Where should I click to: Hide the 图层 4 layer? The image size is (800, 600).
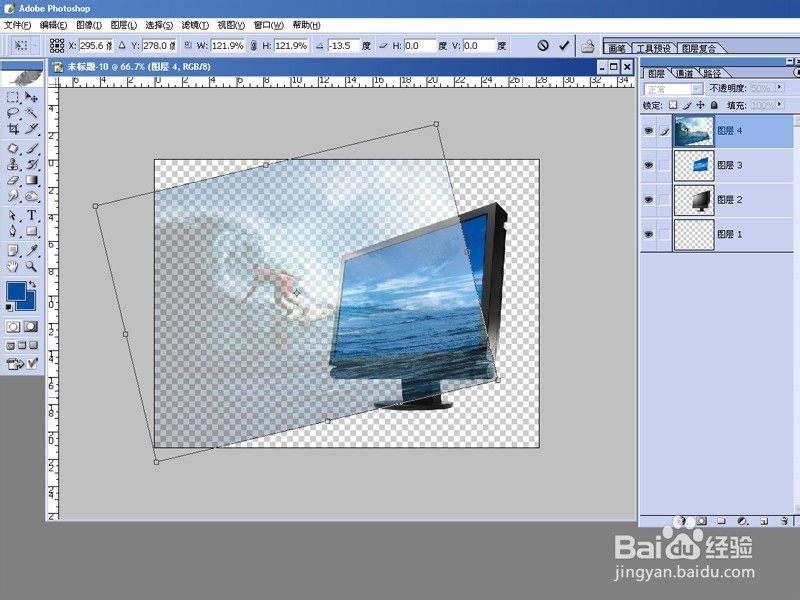tap(649, 129)
